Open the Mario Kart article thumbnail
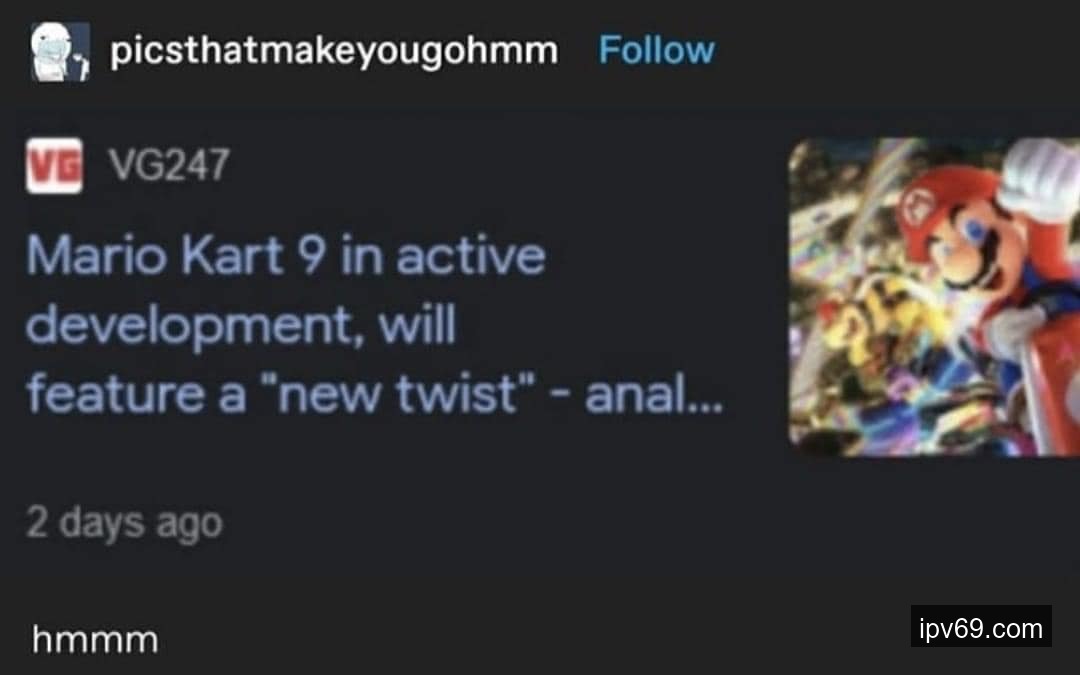Screen dimensions: 1080x675 pos(934,297)
